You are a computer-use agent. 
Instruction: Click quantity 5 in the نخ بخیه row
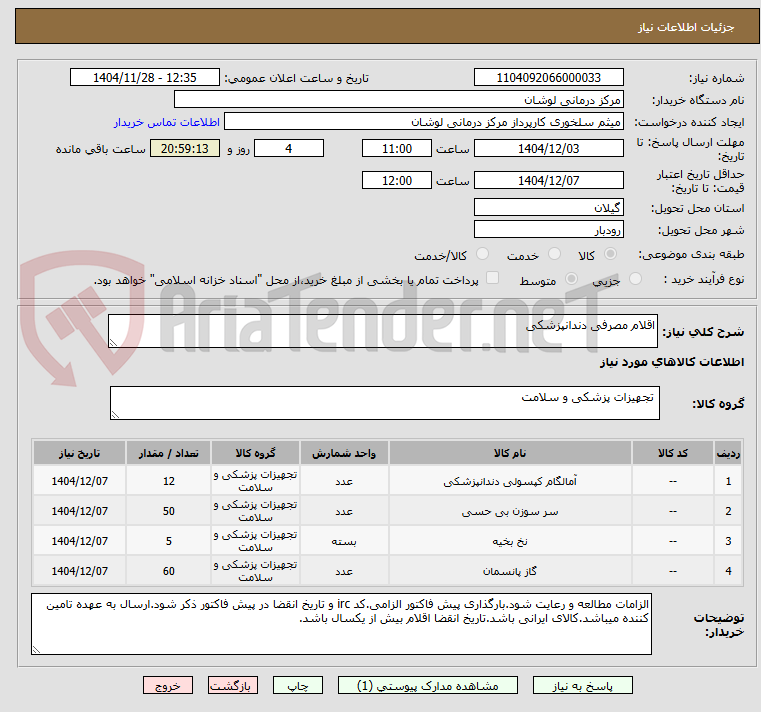(x=168, y=541)
